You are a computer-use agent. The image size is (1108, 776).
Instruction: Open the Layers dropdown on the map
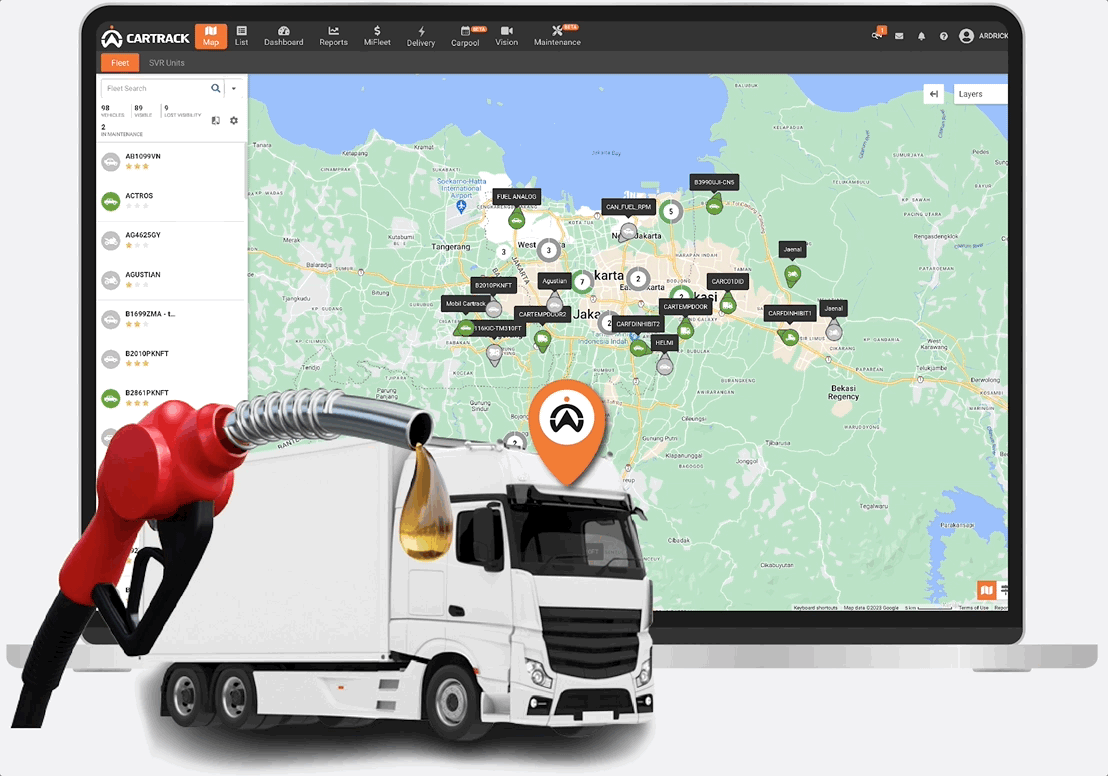pos(980,94)
